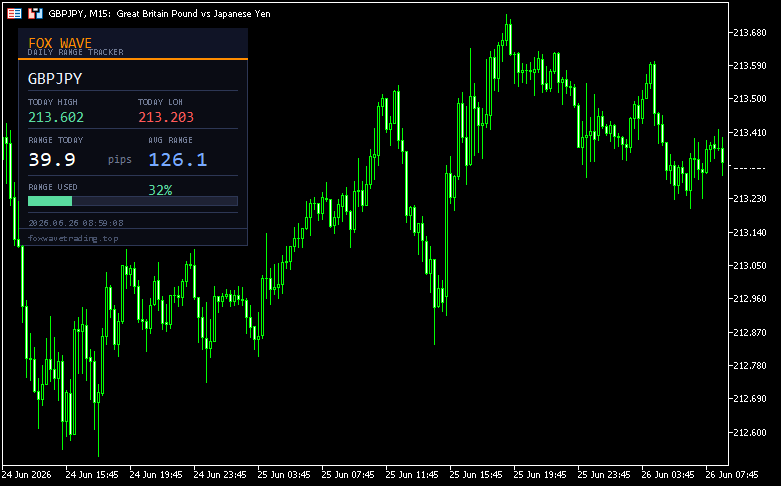Click the red table icon in chart header
Viewport: 781px width, 486px height.
(x=14, y=13)
